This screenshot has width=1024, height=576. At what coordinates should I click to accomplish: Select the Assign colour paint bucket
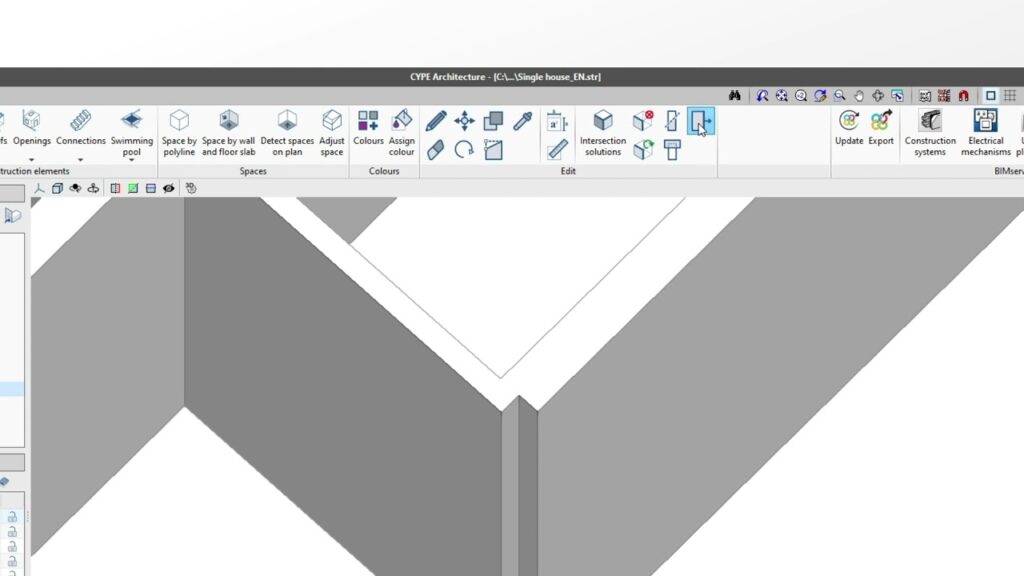(x=401, y=130)
